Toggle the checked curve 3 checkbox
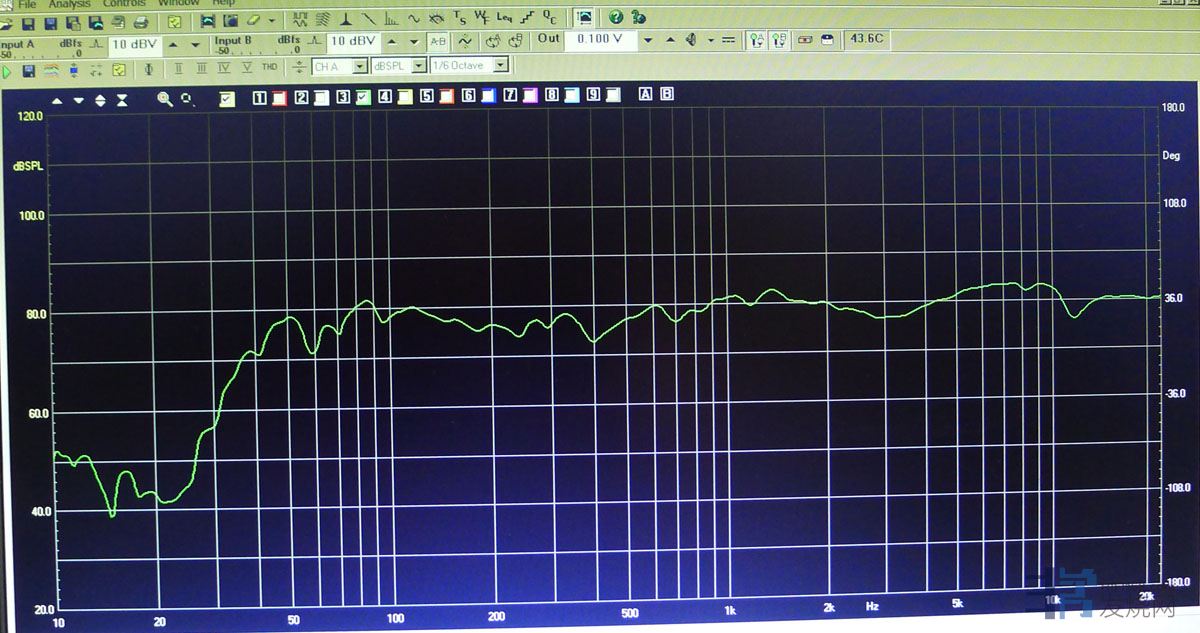 pyautogui.click(x=362, y=97)
